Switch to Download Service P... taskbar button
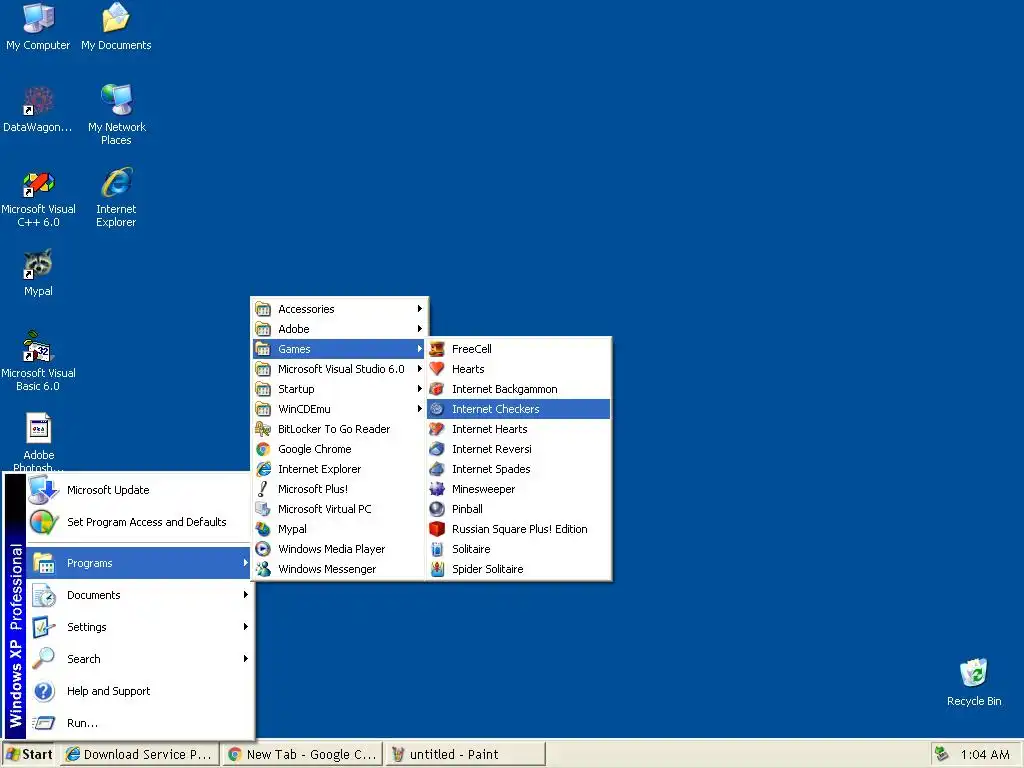 point(139,754)
